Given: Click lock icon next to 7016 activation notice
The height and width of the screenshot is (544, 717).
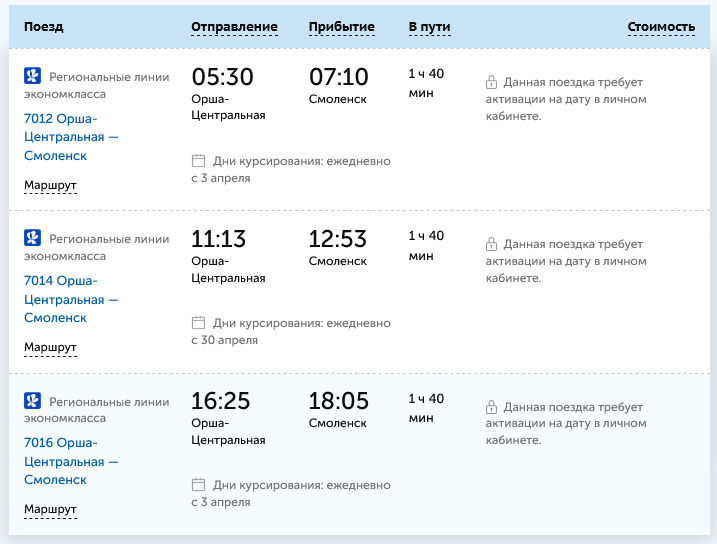Looking at the screenshot, I should (x=491, y=405).
